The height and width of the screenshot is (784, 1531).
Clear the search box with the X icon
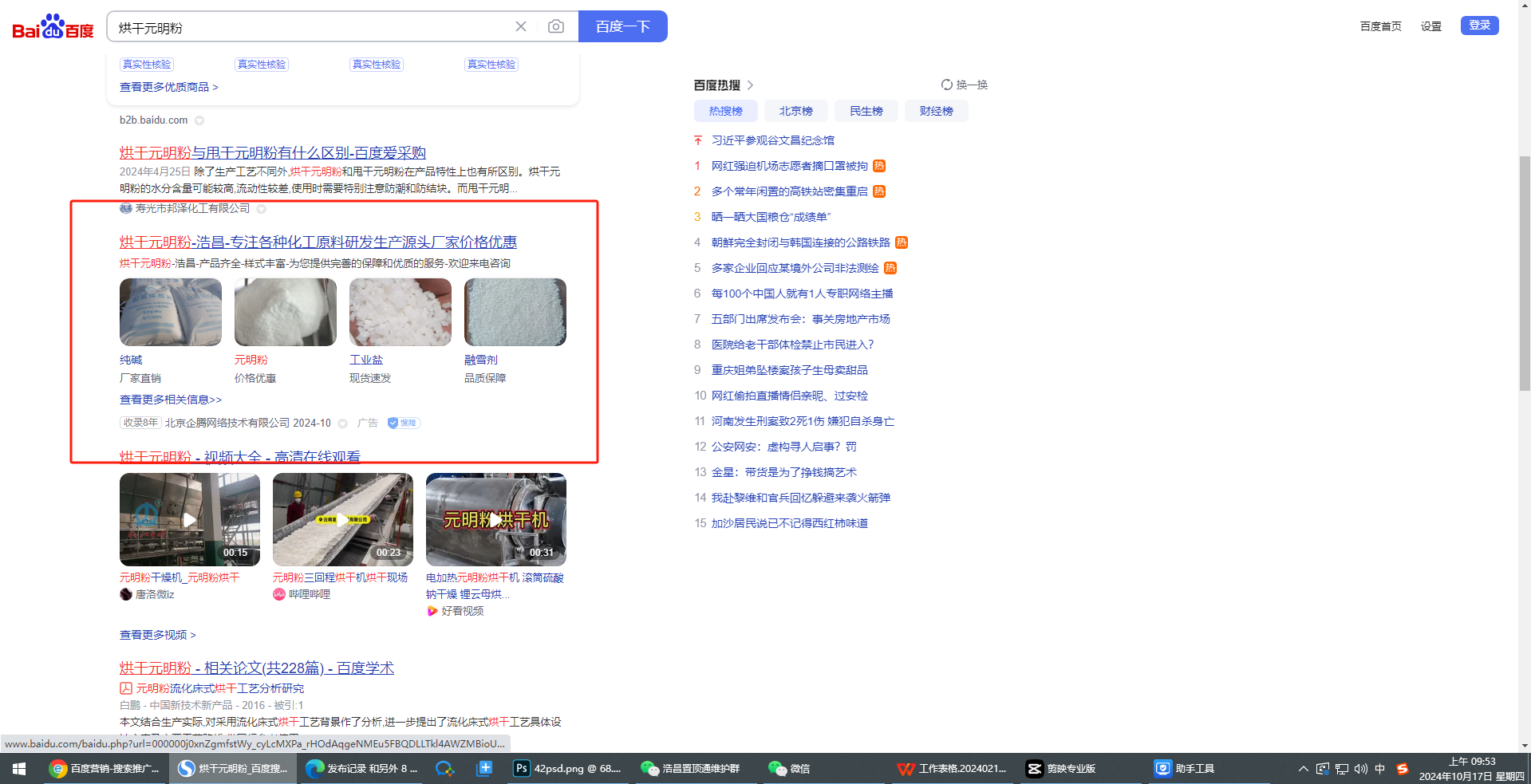coord(521,26)
